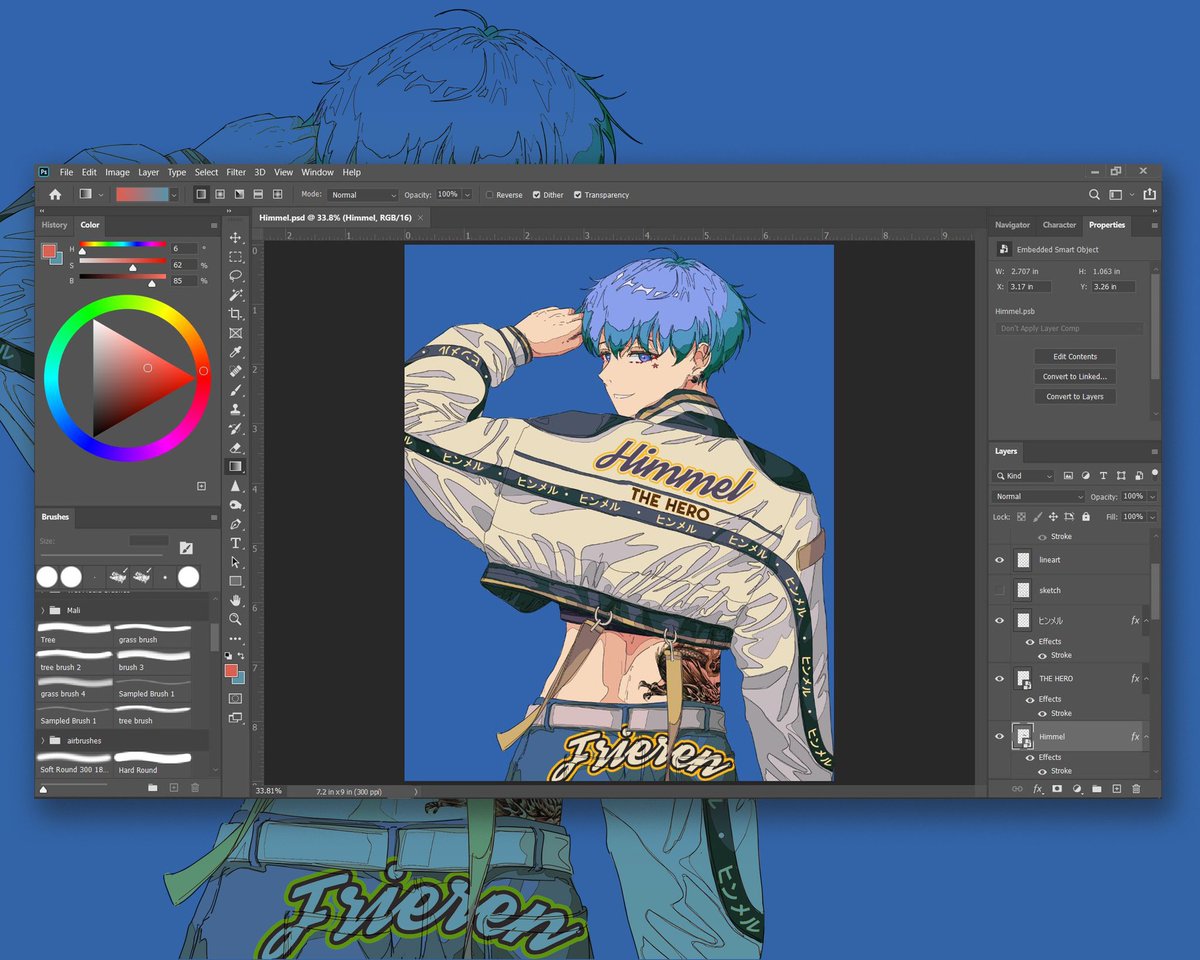Click the add layer style fx icon

click(x=1037, y=789)
